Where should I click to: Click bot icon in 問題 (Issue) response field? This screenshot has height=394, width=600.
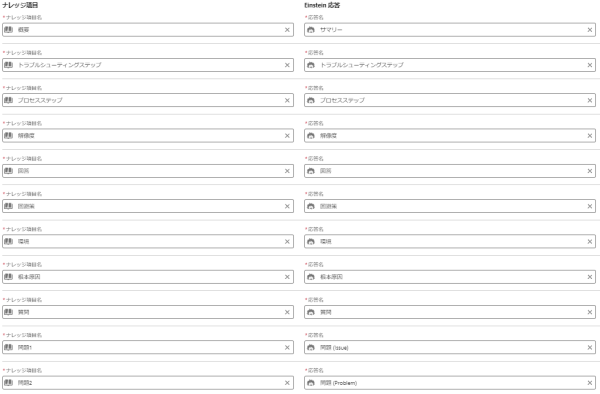point(311,347)
